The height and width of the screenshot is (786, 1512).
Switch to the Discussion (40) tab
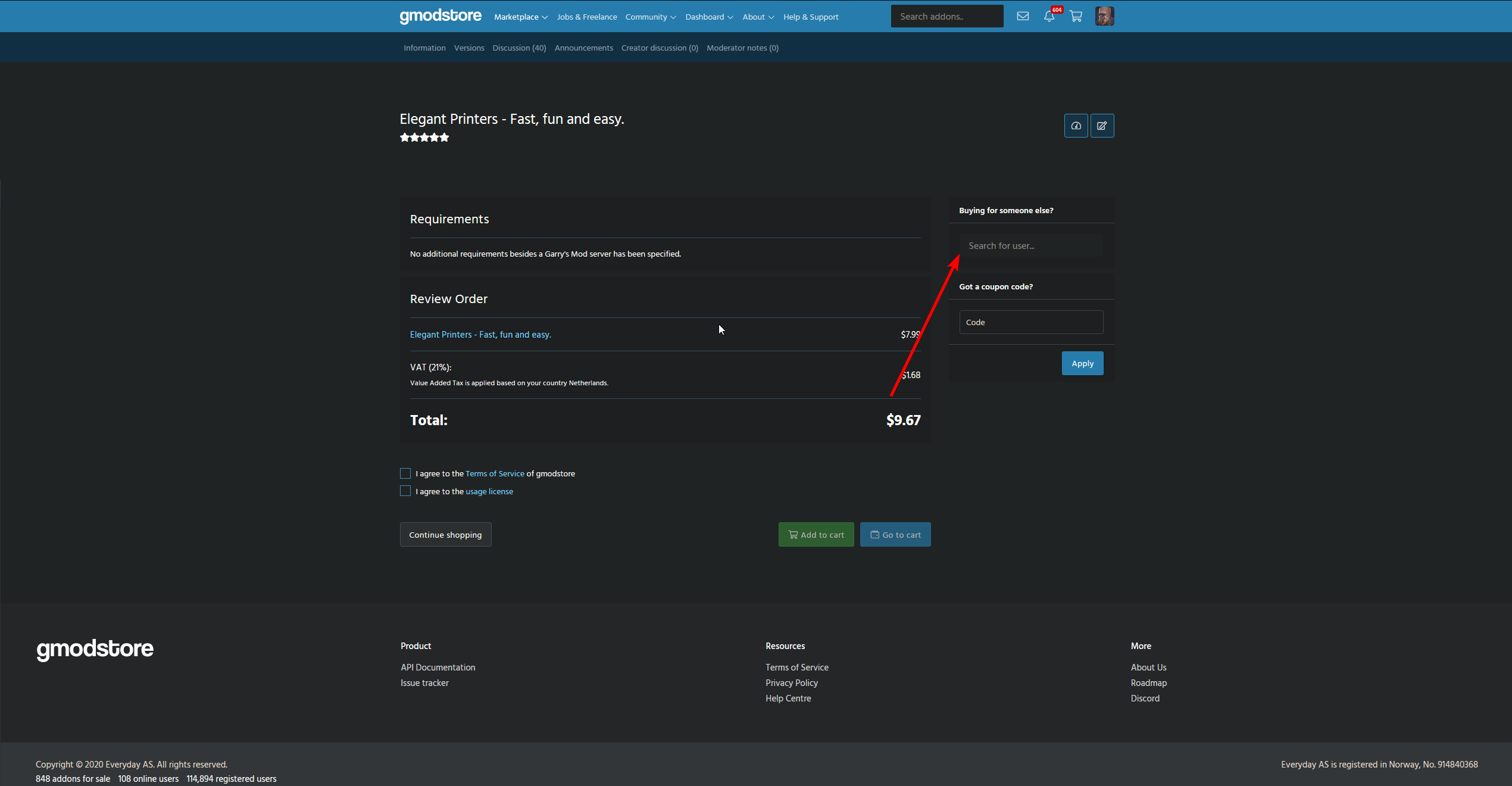pos(519,48)
